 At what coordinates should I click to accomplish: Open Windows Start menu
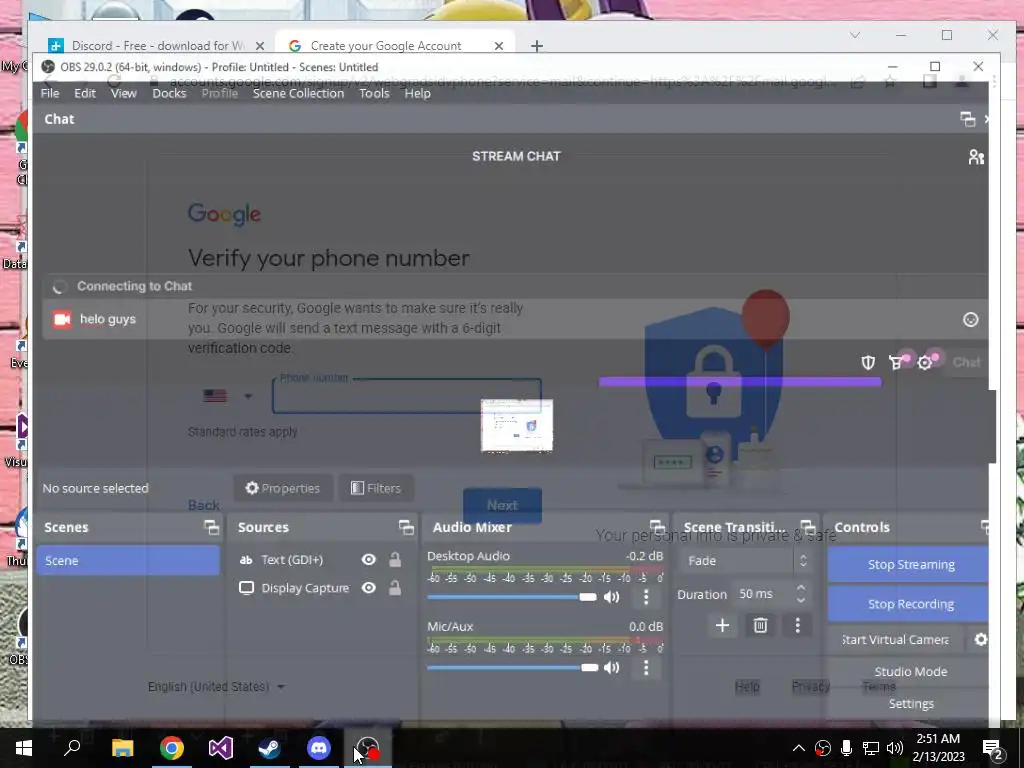(24, 748)
